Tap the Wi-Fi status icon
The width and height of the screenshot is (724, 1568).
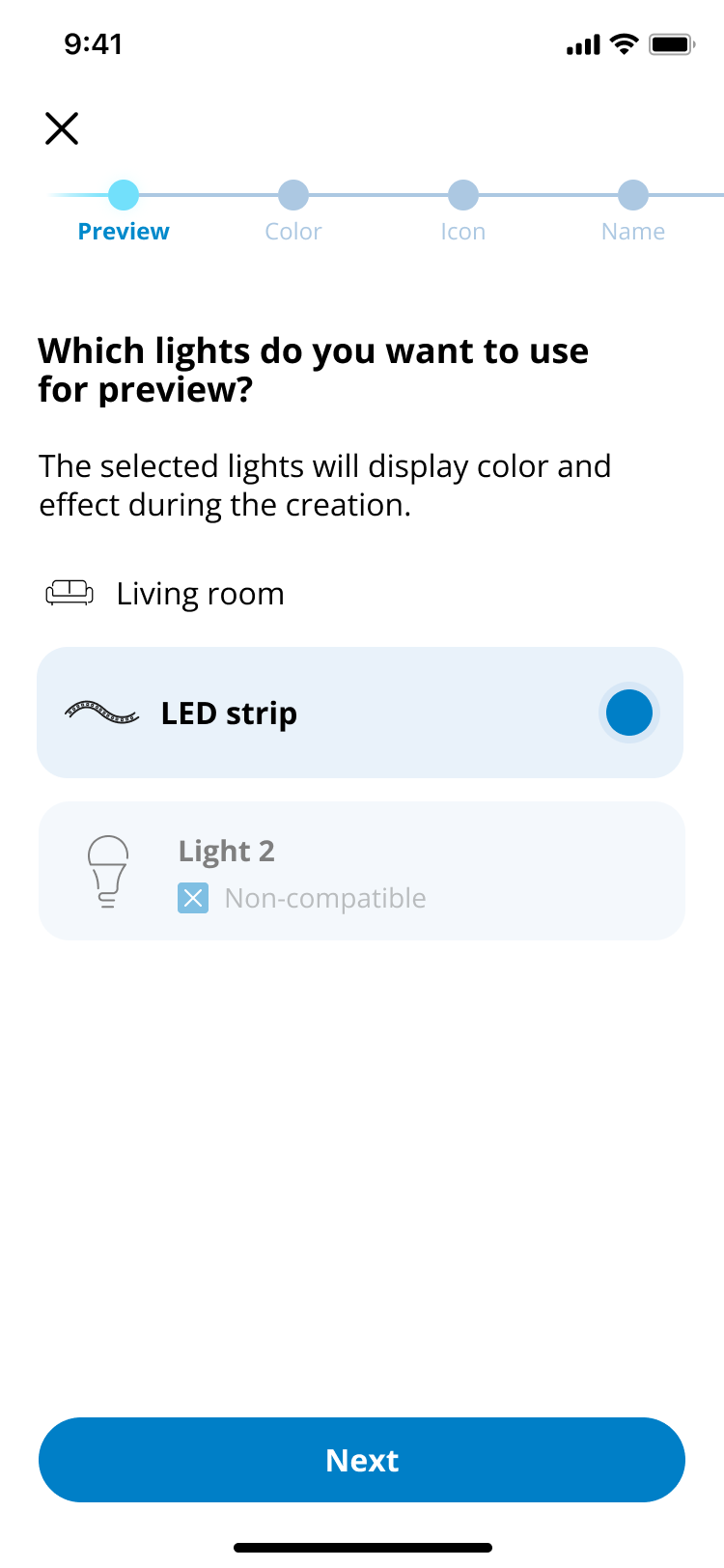tap(625, 44)
